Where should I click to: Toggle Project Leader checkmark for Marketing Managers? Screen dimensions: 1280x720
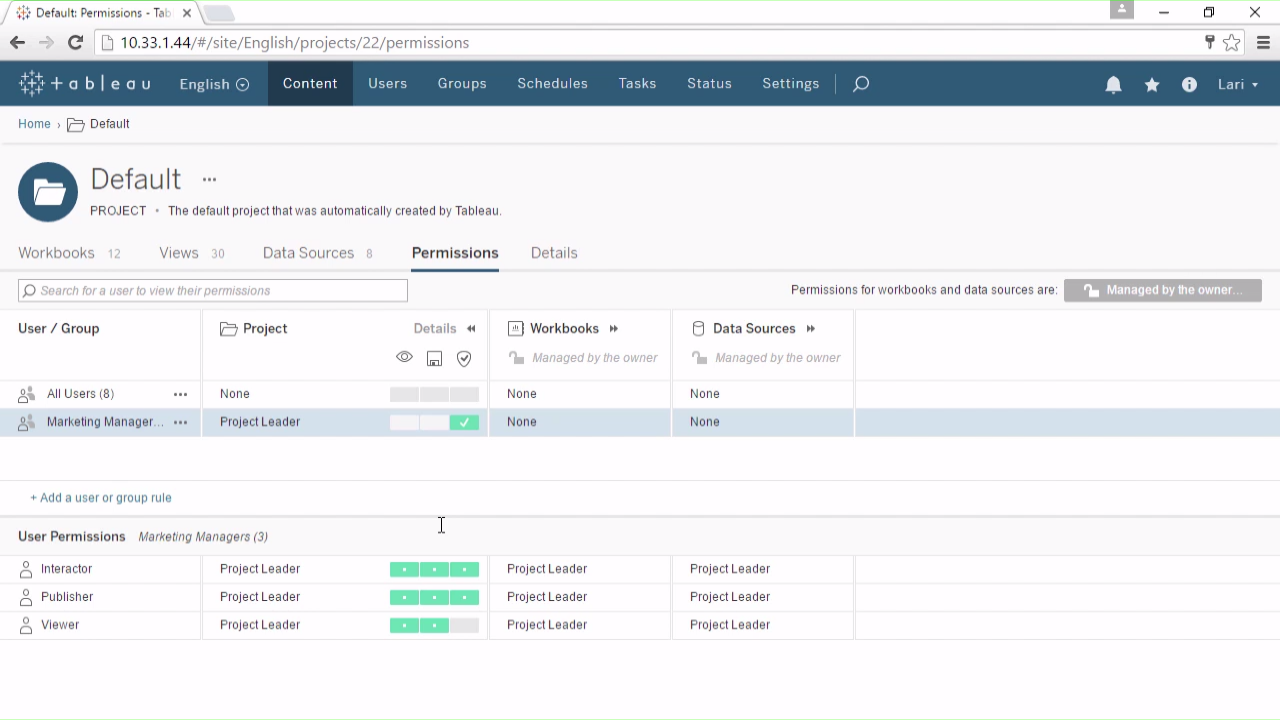[x=464, y=422]
